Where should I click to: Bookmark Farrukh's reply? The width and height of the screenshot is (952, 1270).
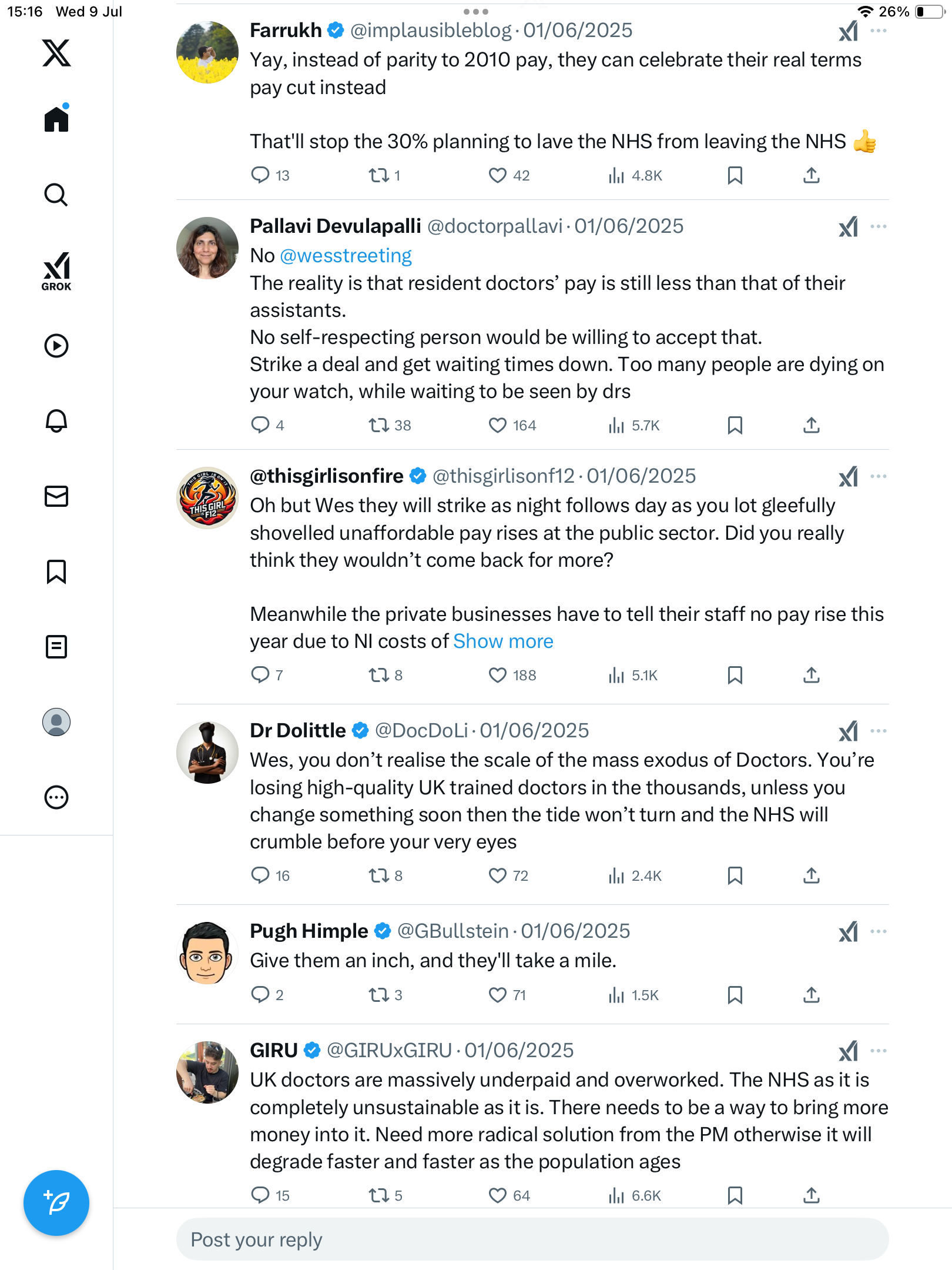tap(735, 175)
